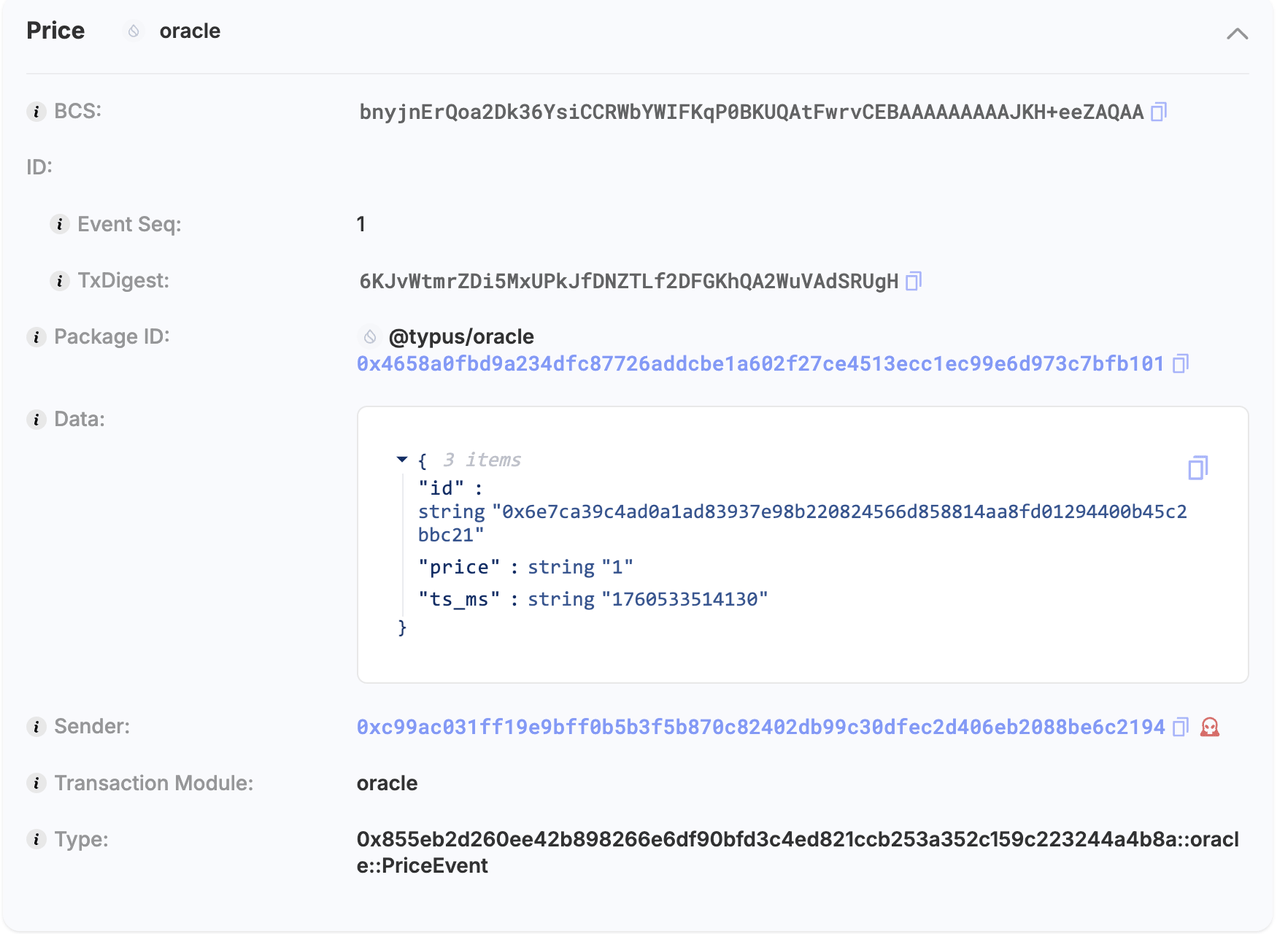
Task: Collapse the Price event panel chevron
Action: pos(1237,33)
